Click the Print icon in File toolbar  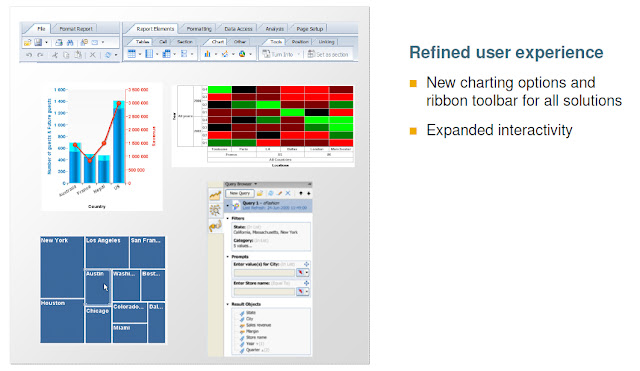[59, 42]
